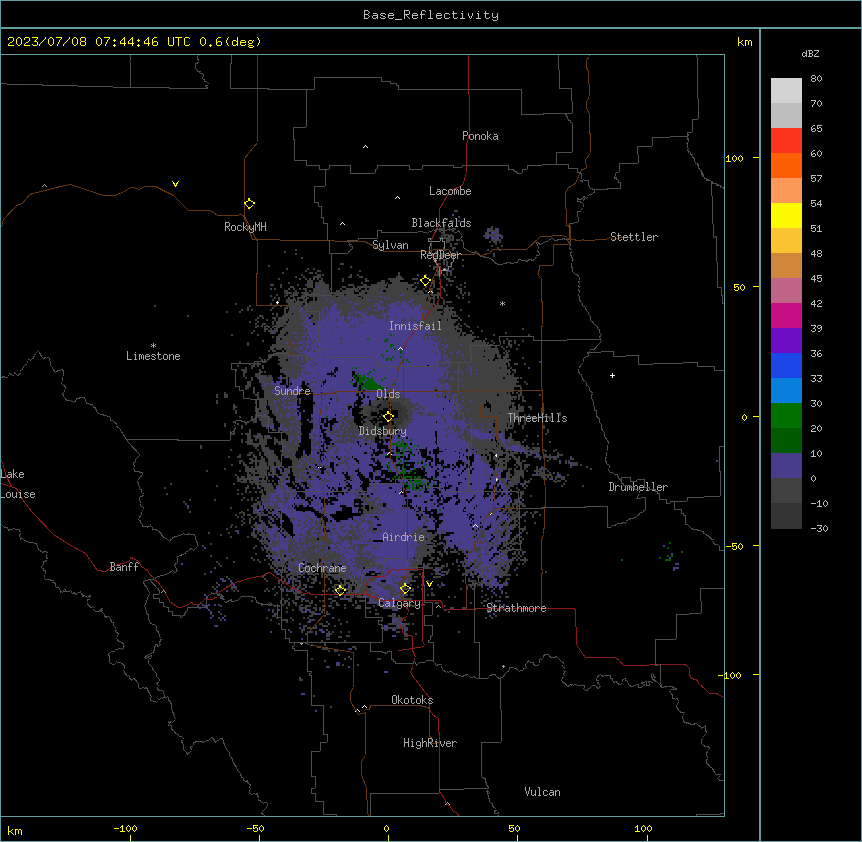Click the yellow diamond marker above Calgary label
This screenshot has height=842, width=862.
pos(405,589)
